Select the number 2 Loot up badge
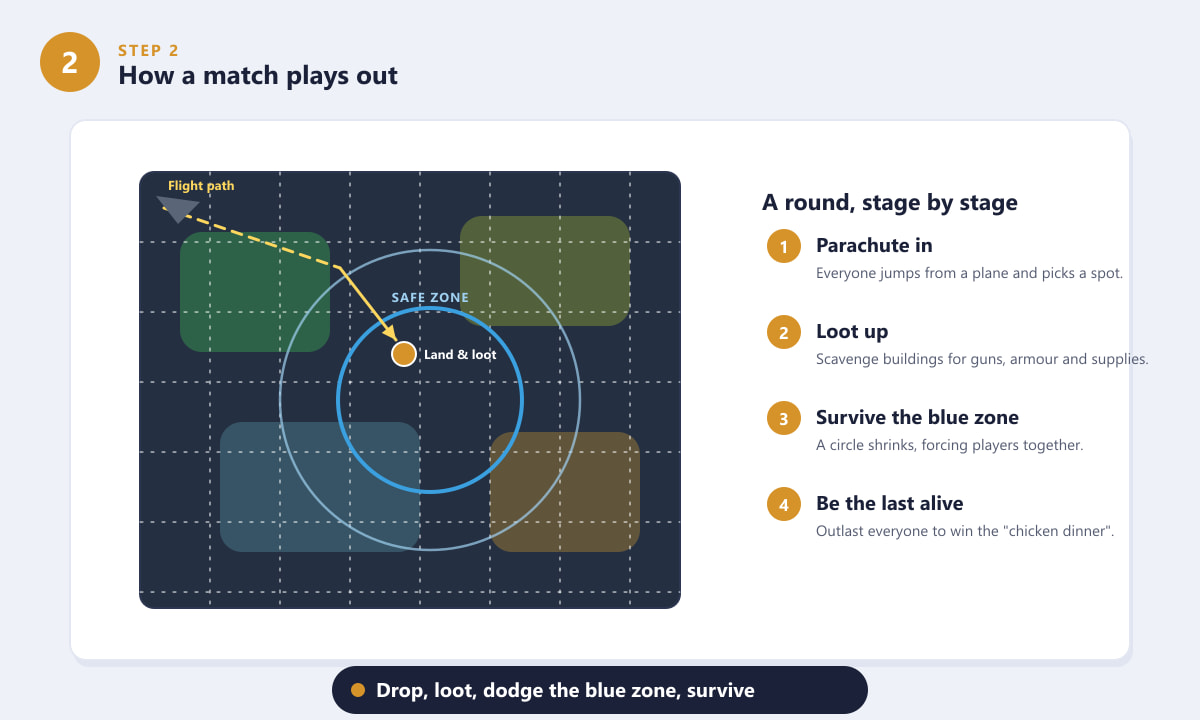Viewport: 1200px width, 720px height. pos(784,332)
